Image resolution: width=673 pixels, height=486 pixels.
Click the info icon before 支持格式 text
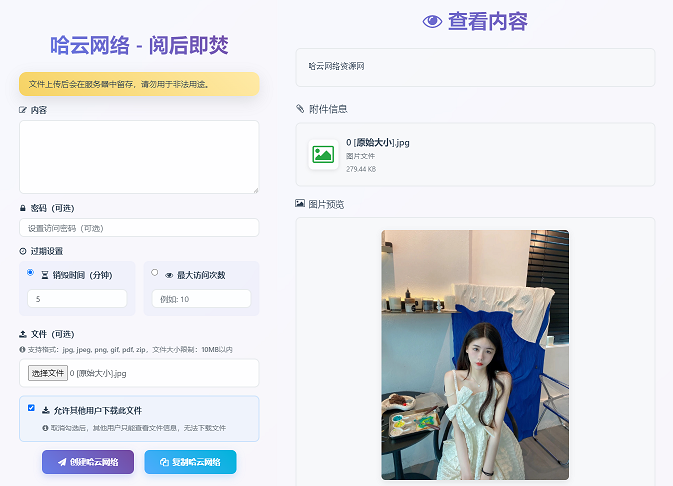[22, 349]
